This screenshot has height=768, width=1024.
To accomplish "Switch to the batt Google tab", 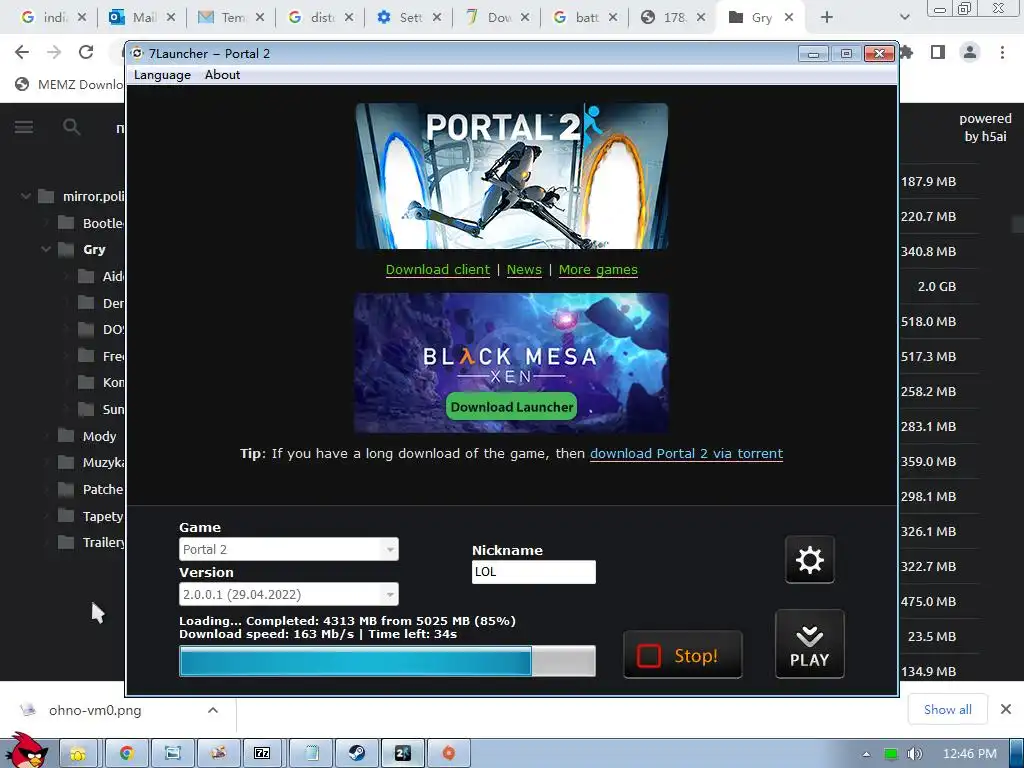I will [x=584, y=18].
